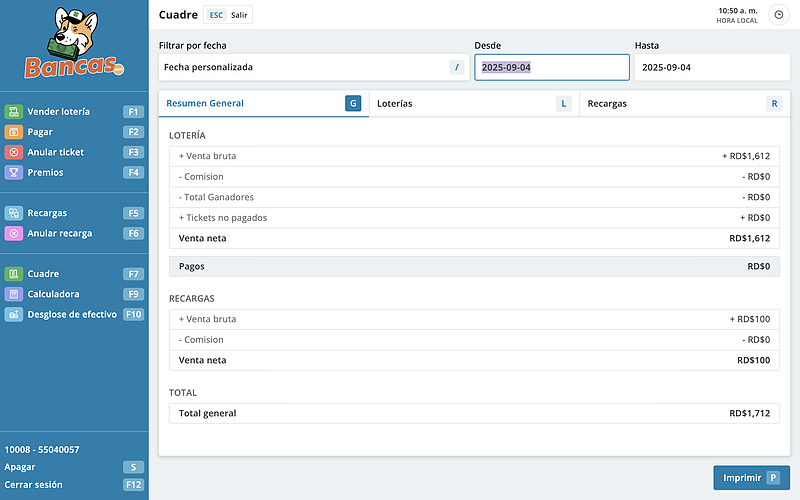Open Calculadora from the sidebar
This screenshot has height=500, width=800.
pos(74,294)
